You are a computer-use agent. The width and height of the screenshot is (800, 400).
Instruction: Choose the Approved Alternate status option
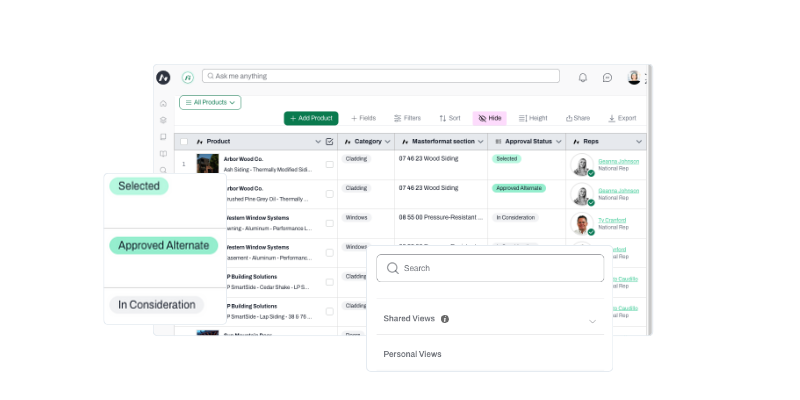(x=164, y=245)
